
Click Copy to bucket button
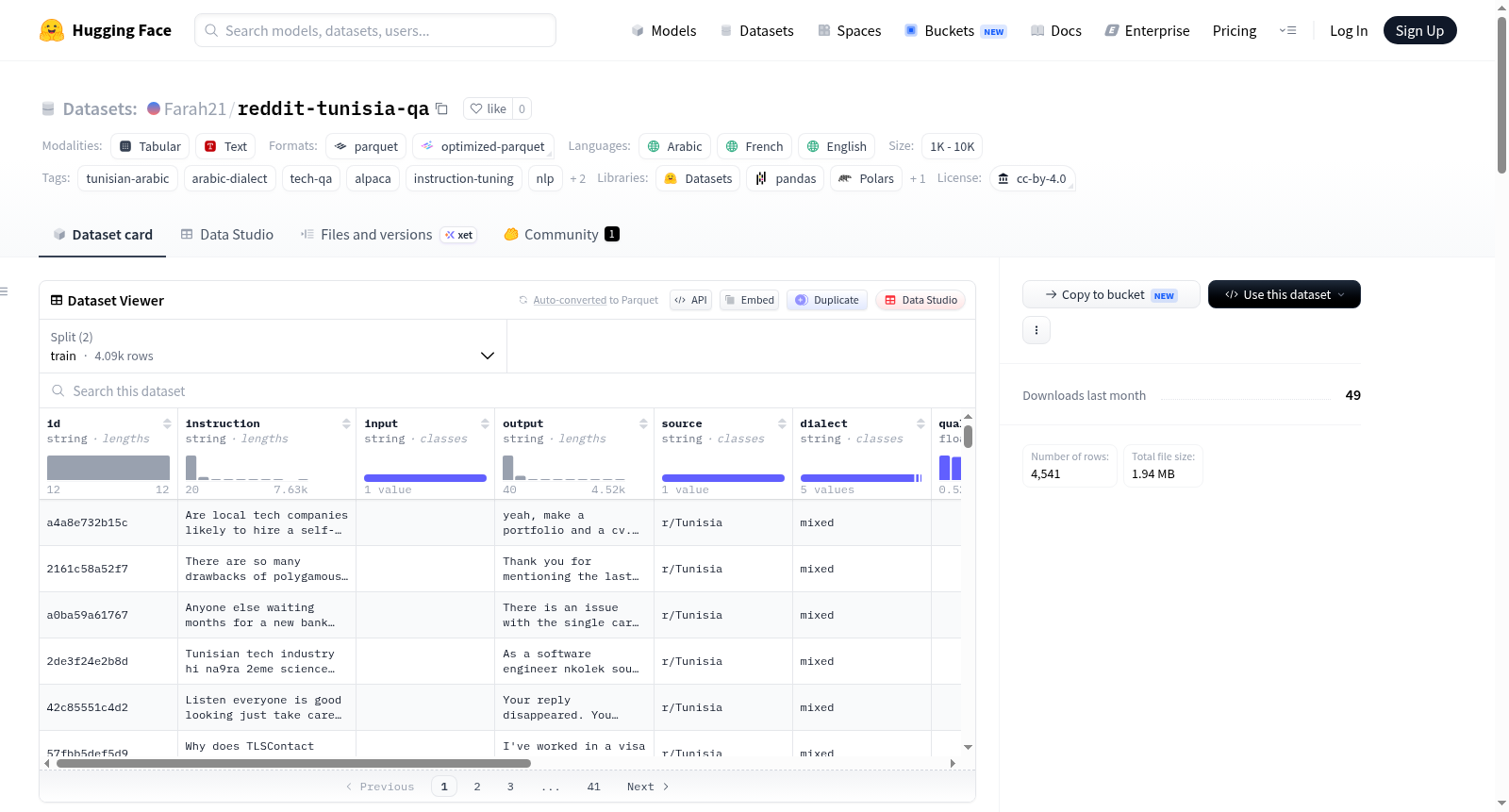coord(1111,295)
